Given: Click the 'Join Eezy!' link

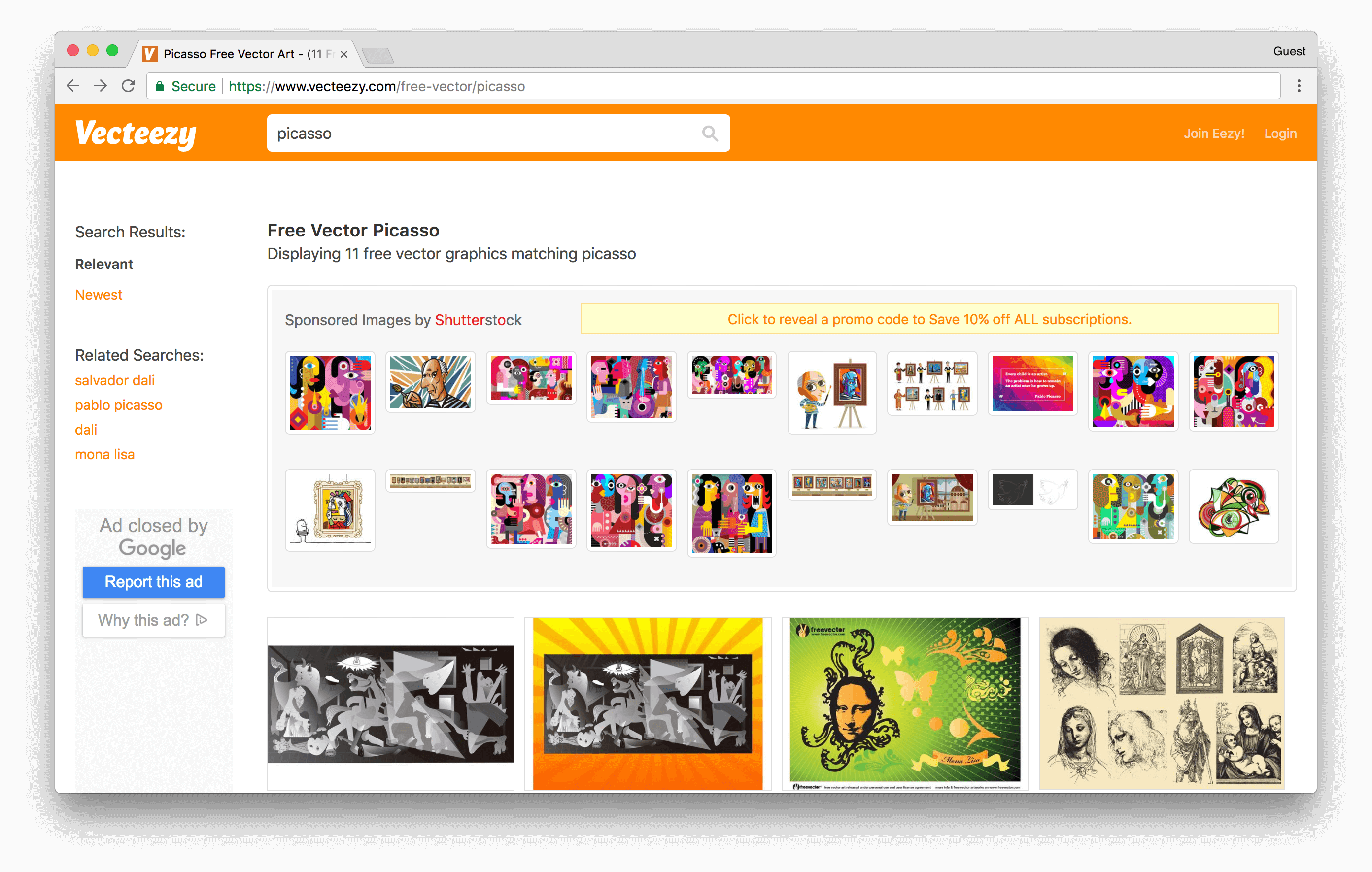Looking at the screenshot, I should pyautogui.click(x=1214, y=133).
